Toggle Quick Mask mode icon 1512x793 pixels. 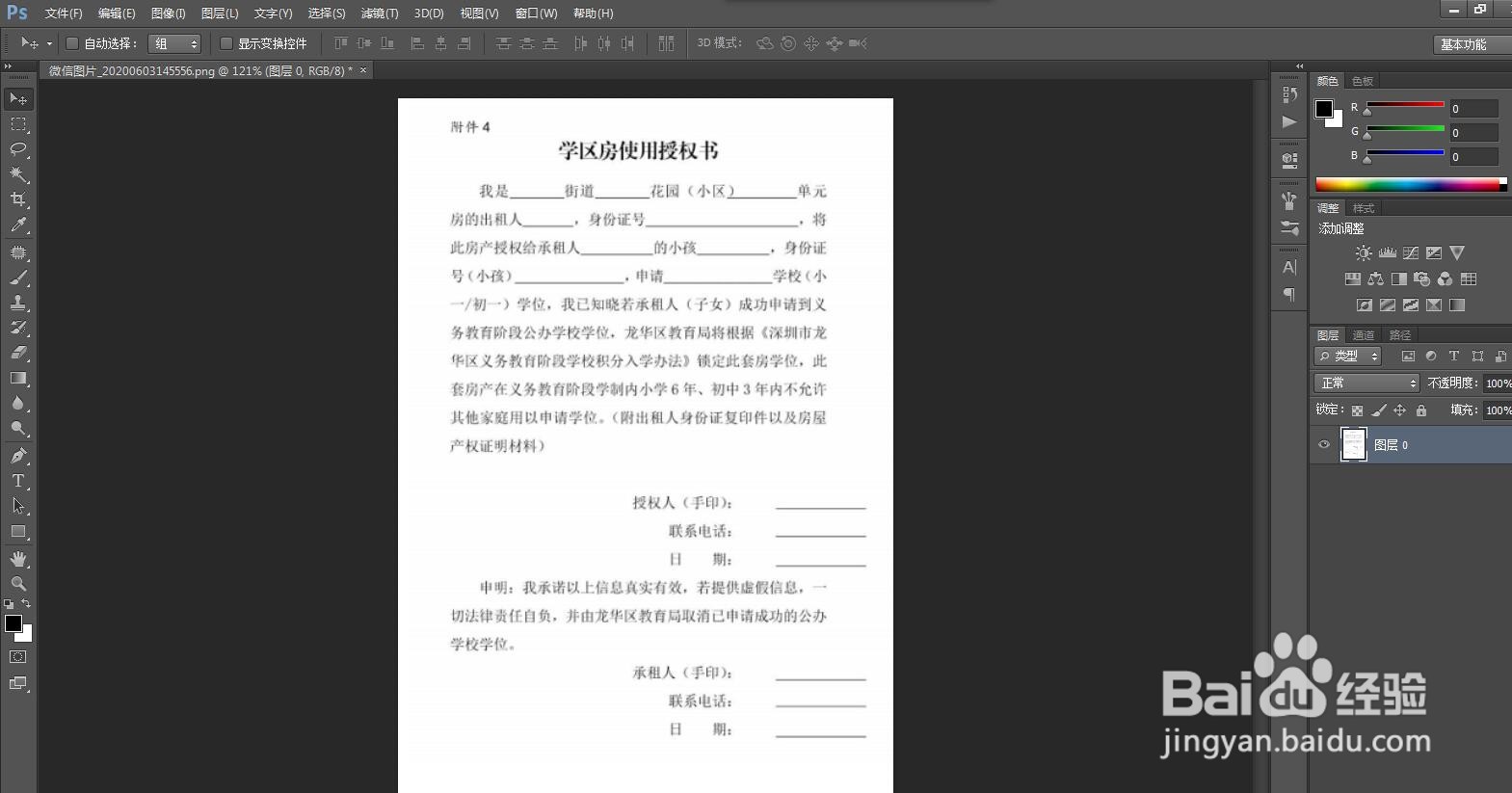click(18, 657)
